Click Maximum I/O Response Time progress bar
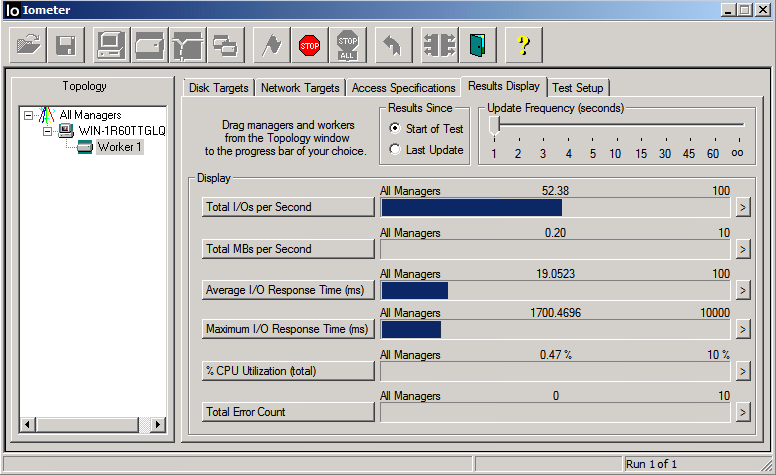The height and width of the screenshot is (475, 776). (555, 330)
